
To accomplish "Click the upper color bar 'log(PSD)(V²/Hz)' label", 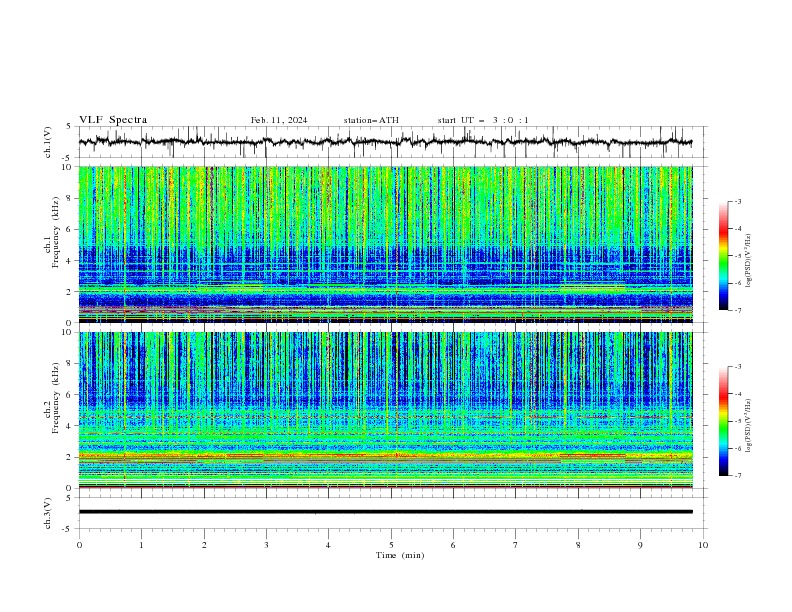I will [748, 261].
